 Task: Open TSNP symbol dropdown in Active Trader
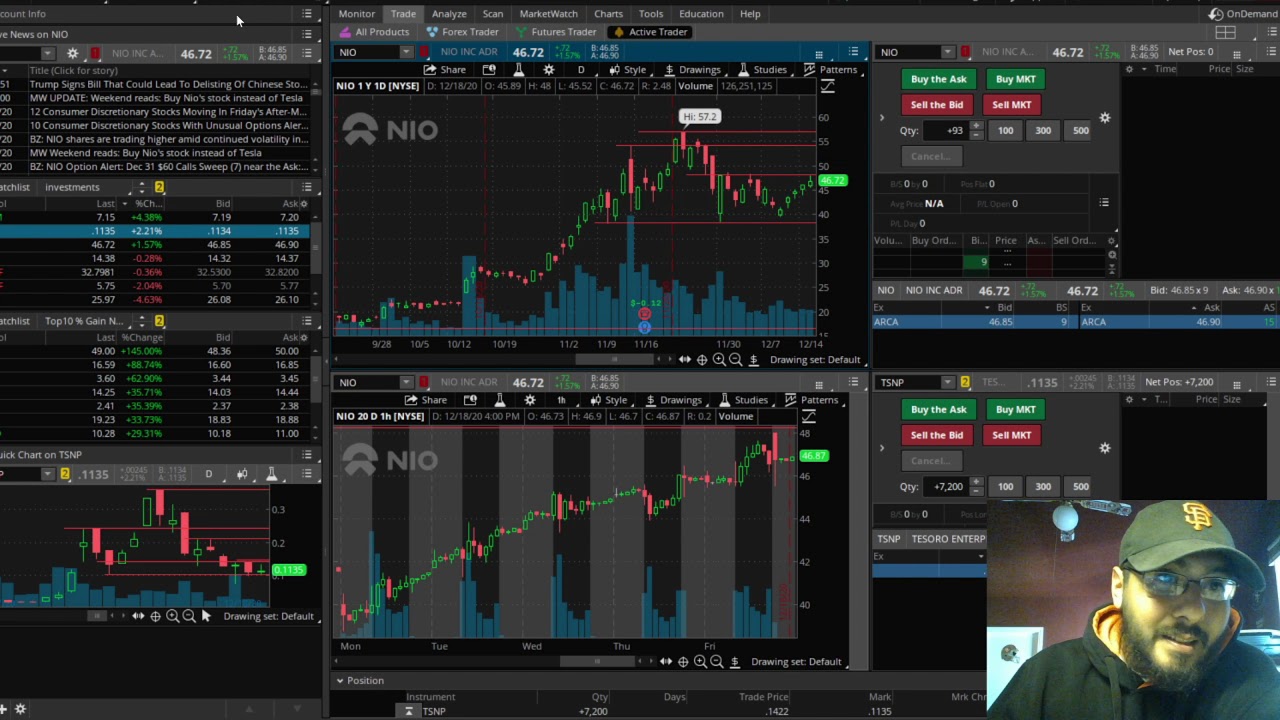coord(947,382)
